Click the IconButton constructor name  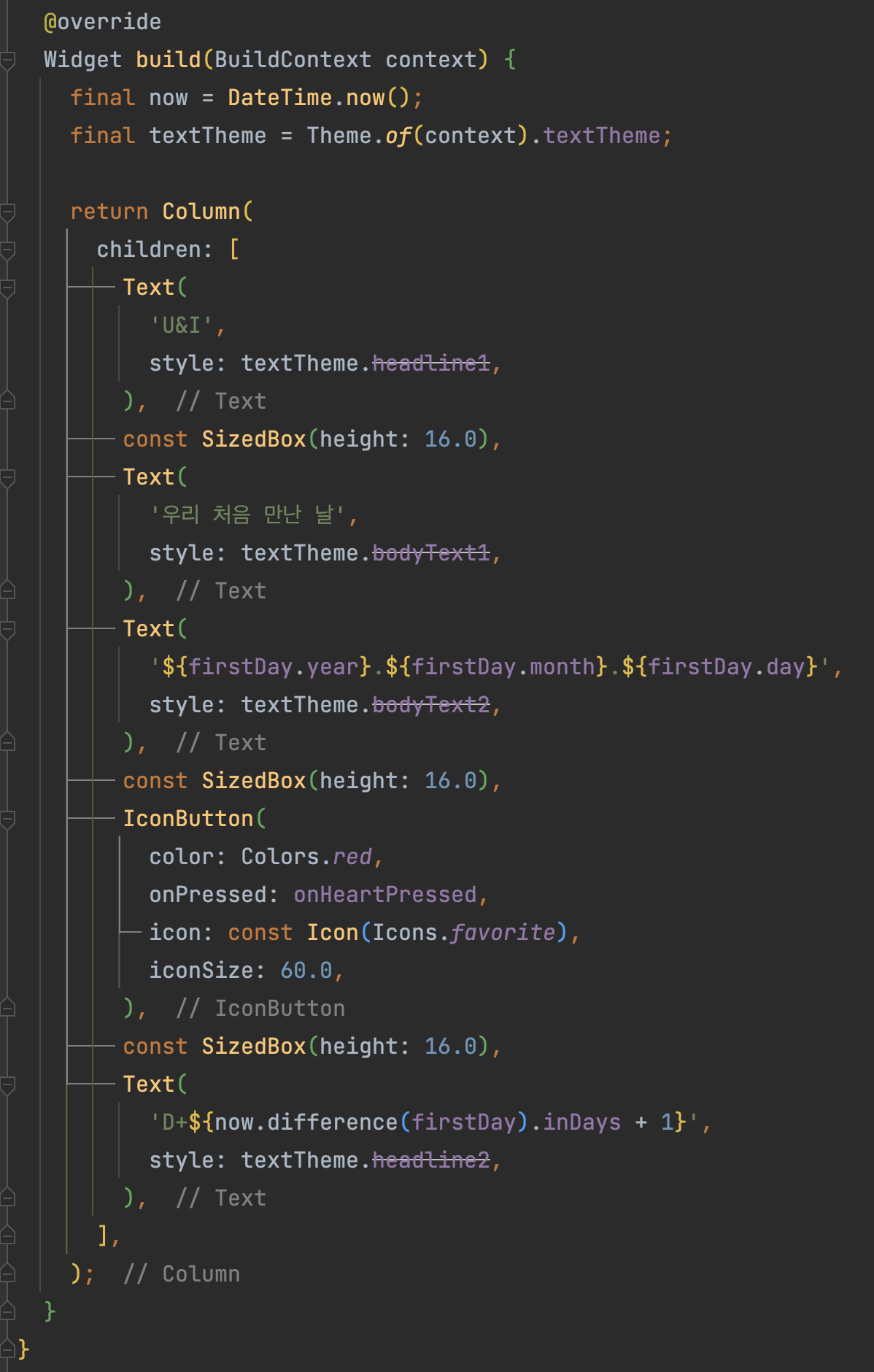pyautogui.click(x=187, y=819)
